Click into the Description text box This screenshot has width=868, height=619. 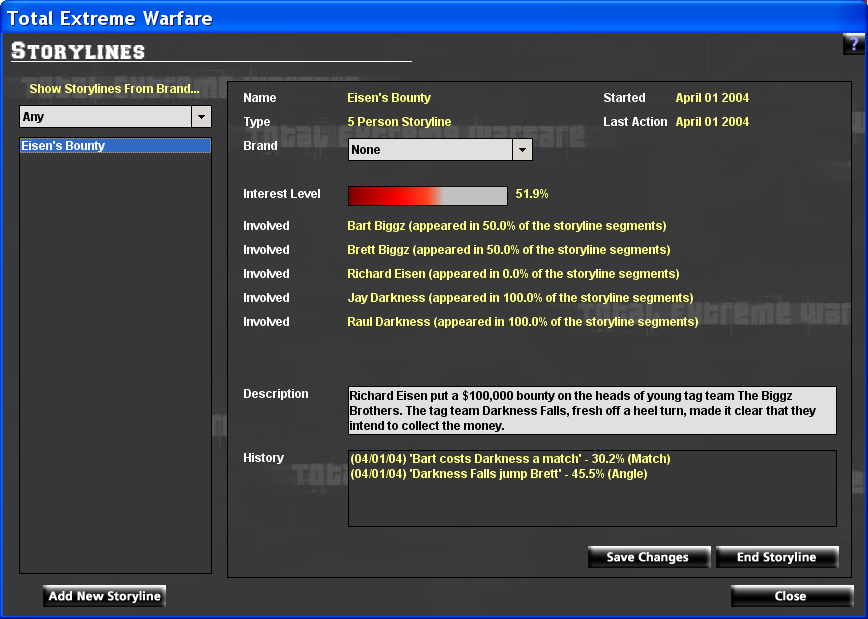pos(592,410)
